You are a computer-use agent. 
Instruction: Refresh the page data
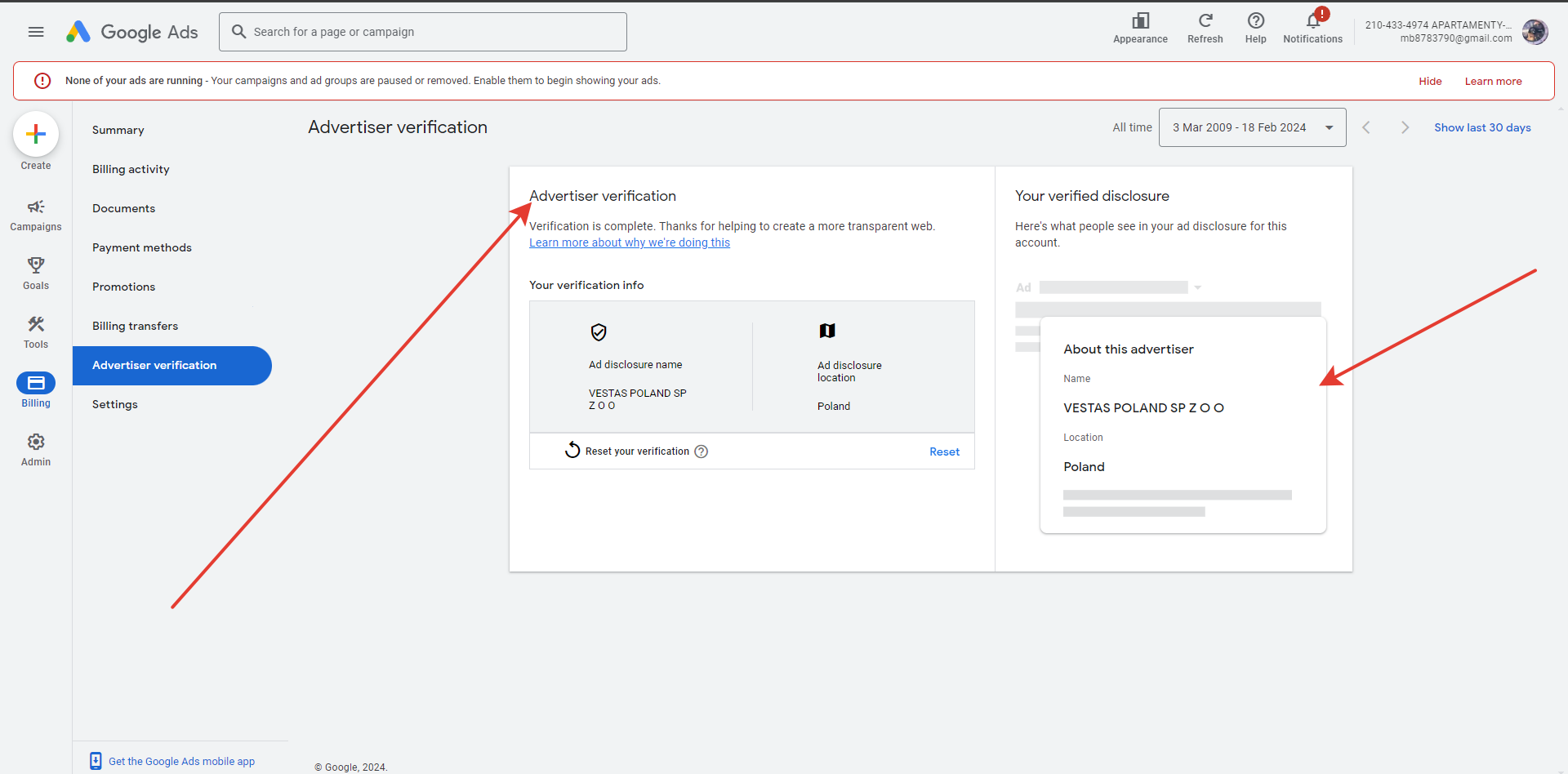tap(1205, 28)
